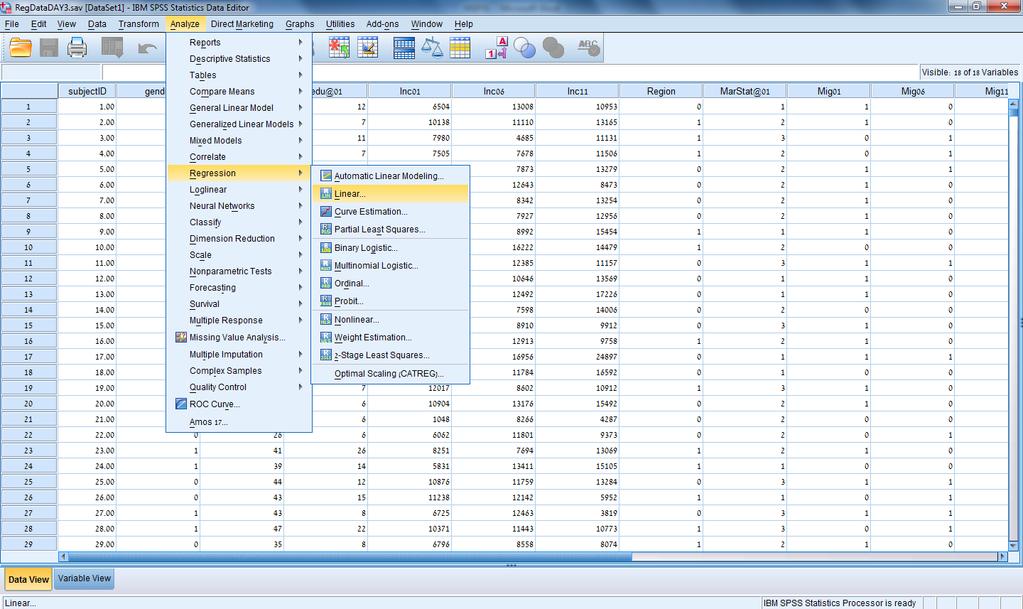The width and height of the screenshot is (1023, 609).
Task: Open the Direct Marketing menu
Action: pos(242,24)
